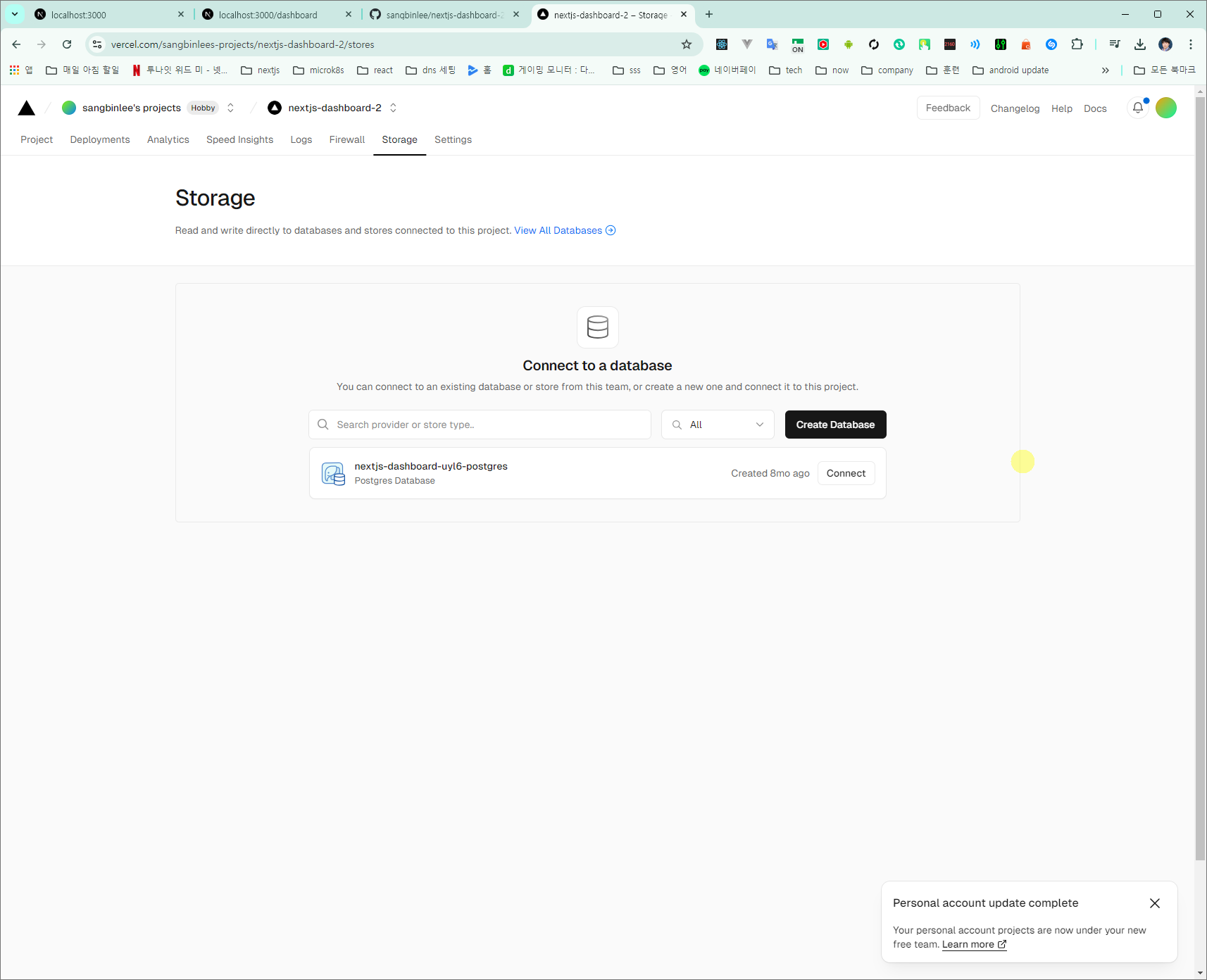Open the Apps grid bookmark
This screenshot has height=980, width=1207.
coord(21,70)
